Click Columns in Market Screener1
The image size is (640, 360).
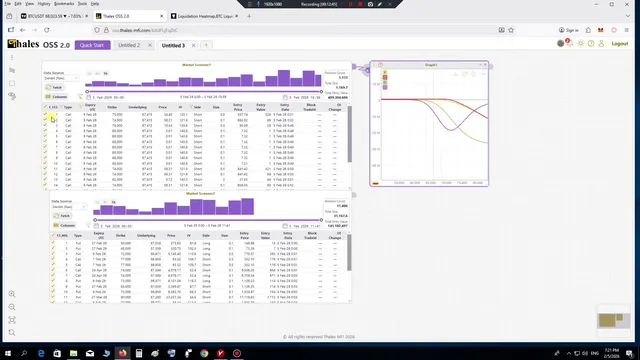click(56, 97)
